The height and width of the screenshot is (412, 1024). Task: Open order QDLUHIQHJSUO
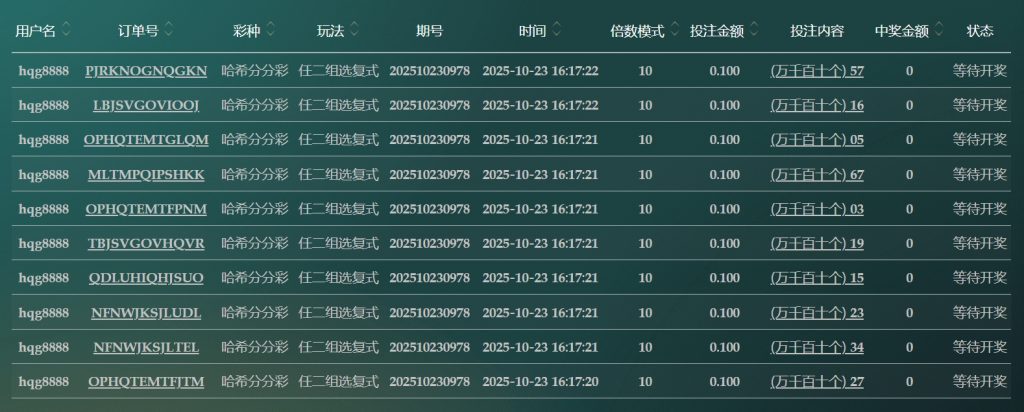(146, 278)
